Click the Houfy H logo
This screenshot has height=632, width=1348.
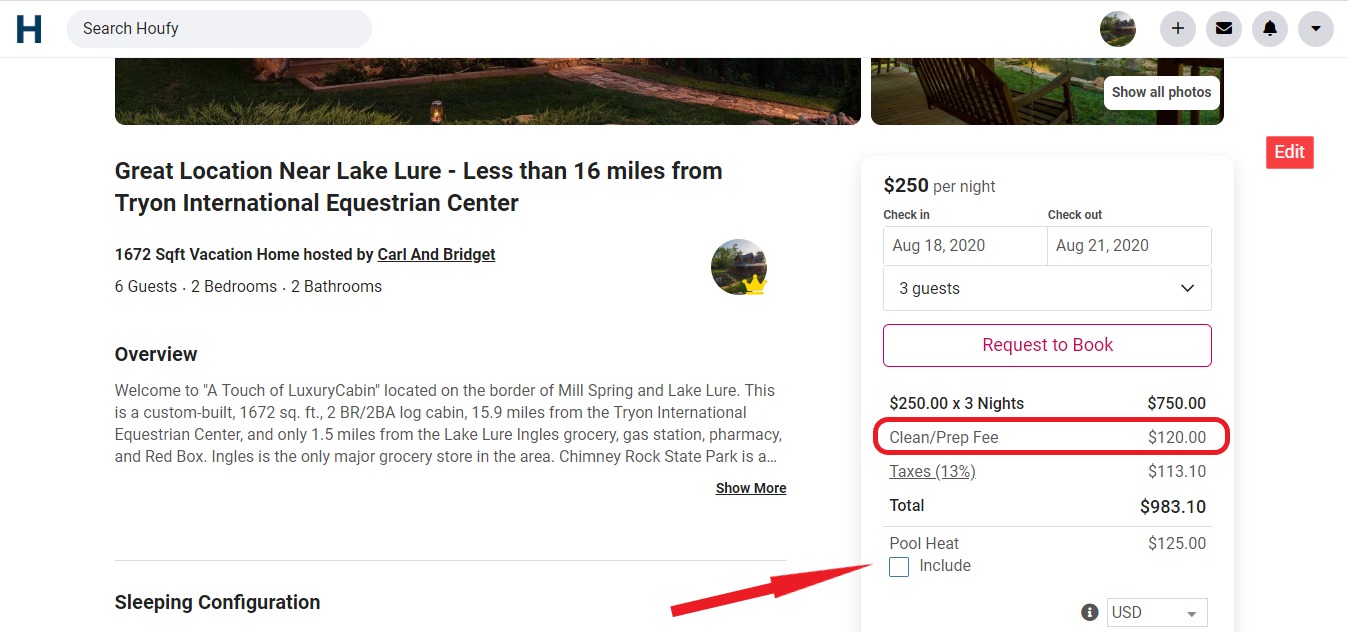click(x=29, y=29)
